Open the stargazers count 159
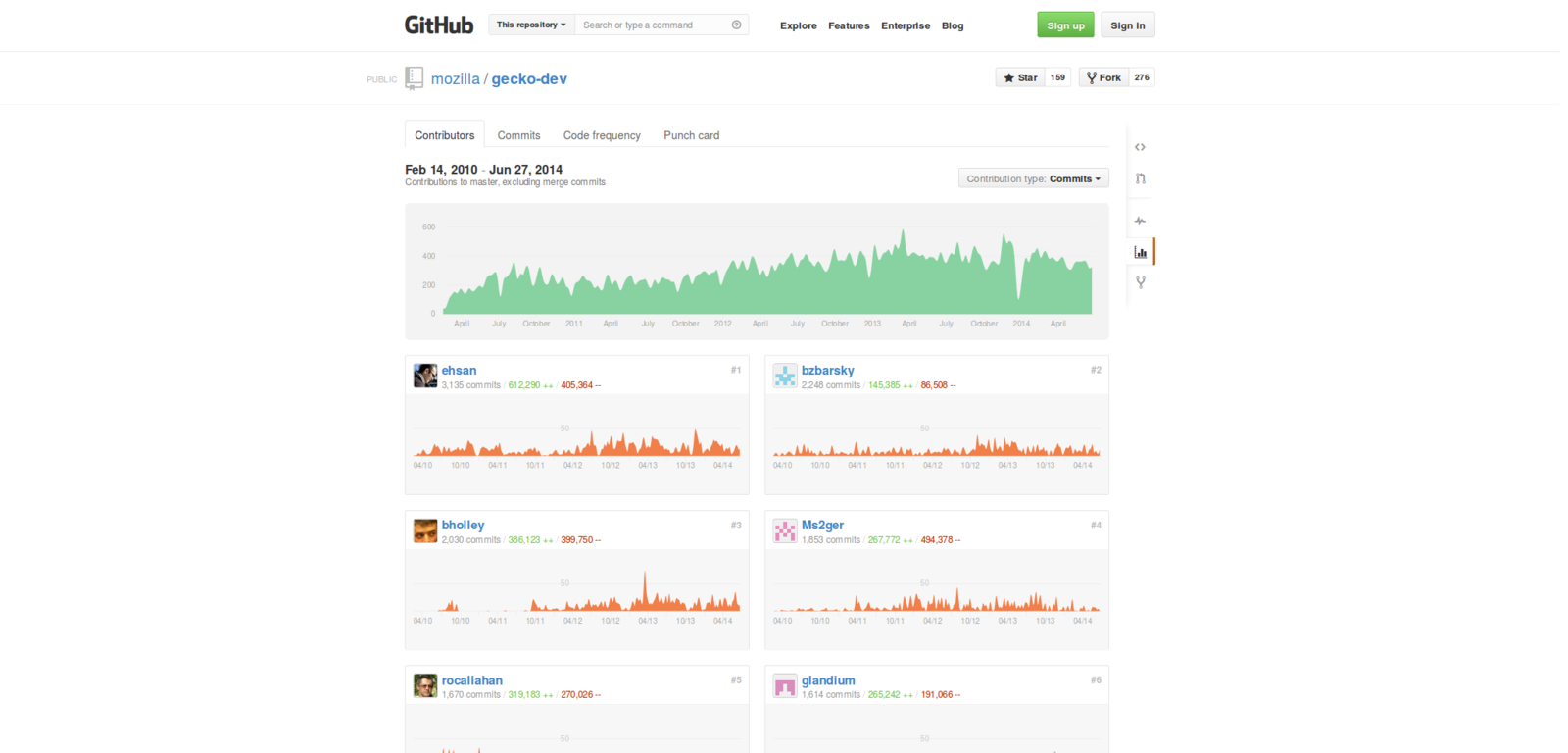 (1057, 77)
